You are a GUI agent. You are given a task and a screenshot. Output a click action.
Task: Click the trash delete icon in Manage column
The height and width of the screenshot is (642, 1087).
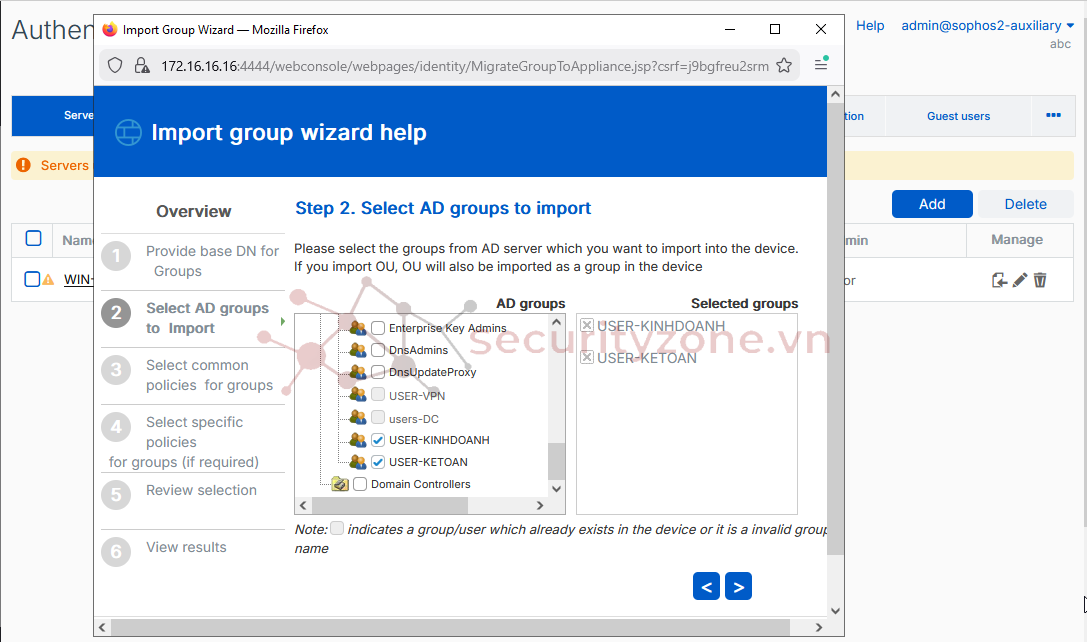[1040, 280]
